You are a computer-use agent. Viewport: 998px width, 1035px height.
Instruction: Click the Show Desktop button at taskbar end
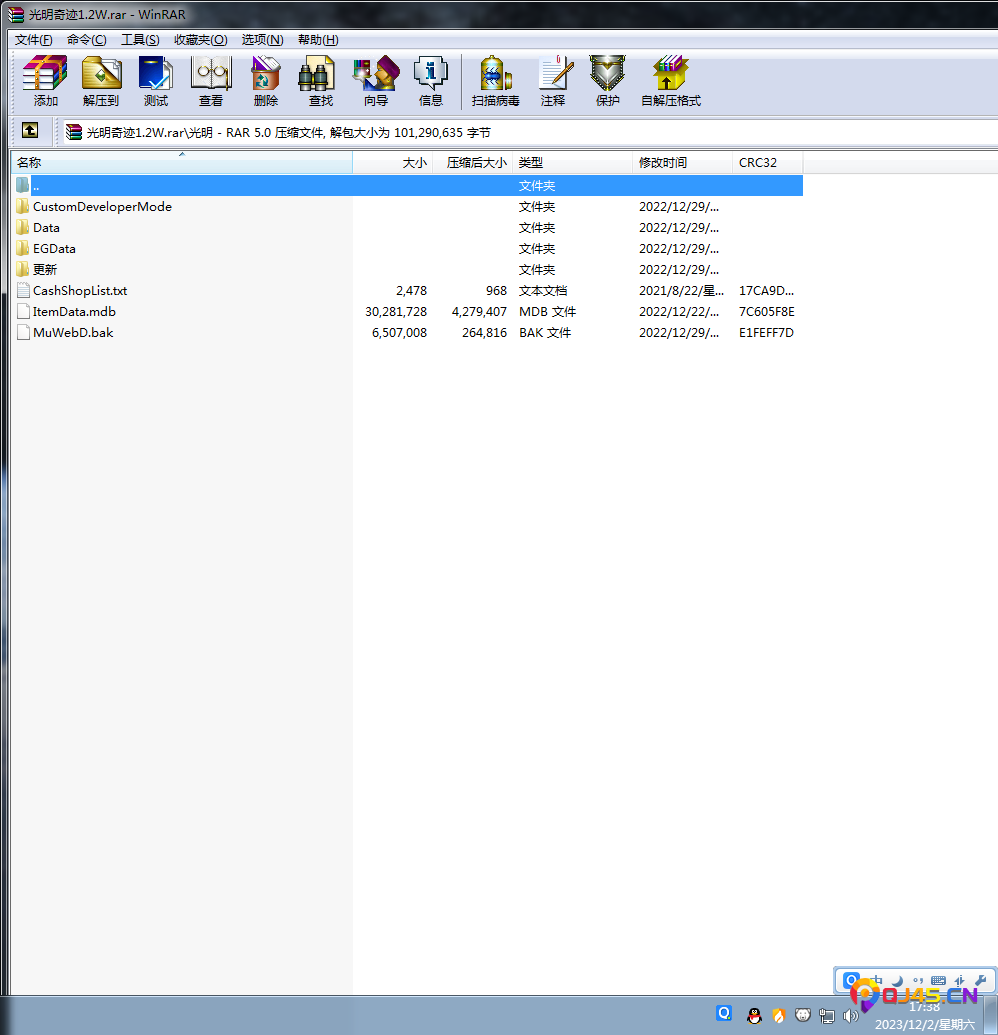pos(993,1015)
